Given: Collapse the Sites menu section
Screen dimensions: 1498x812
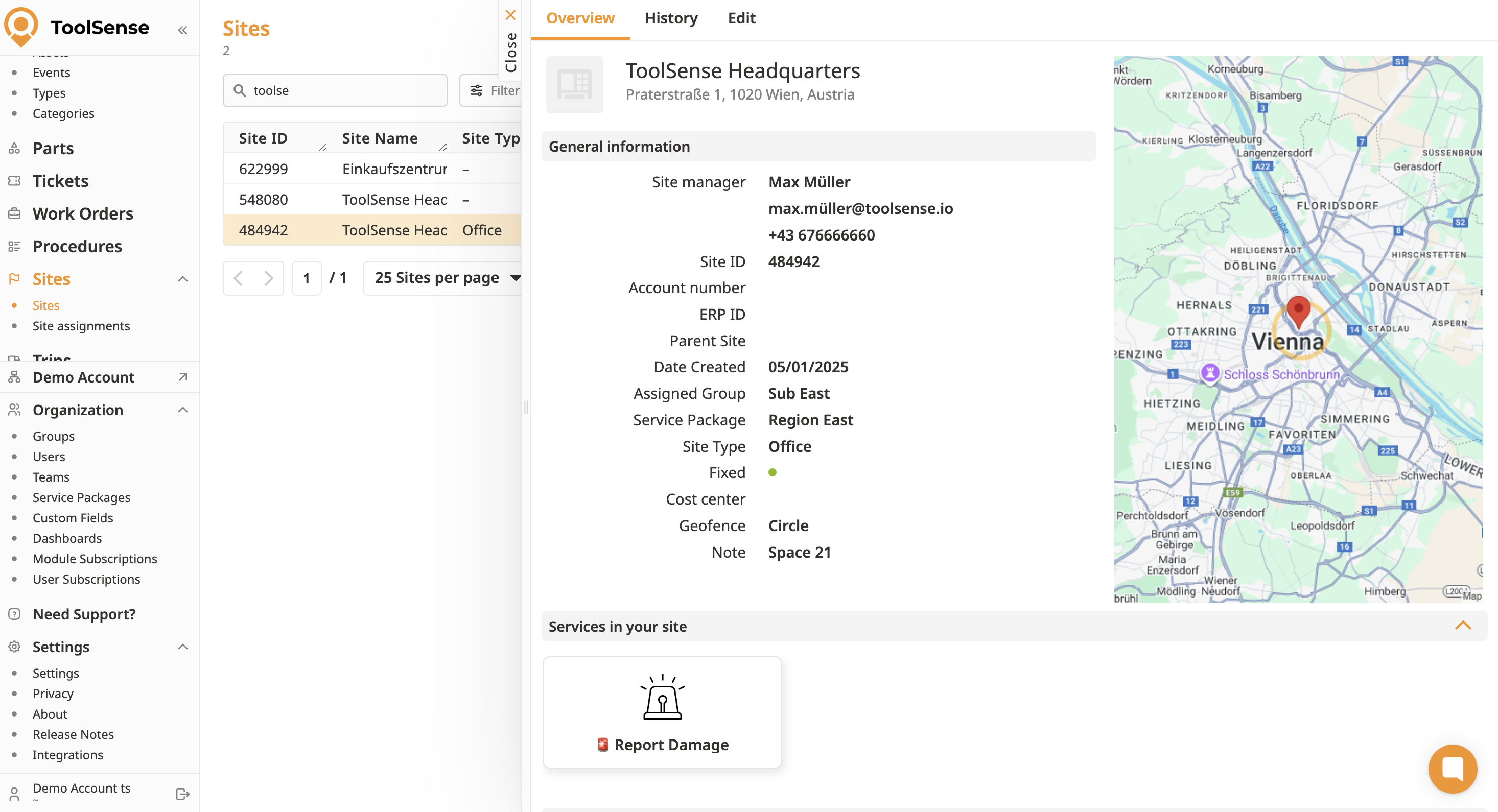Looking at the screenshot, I should 182,279.
